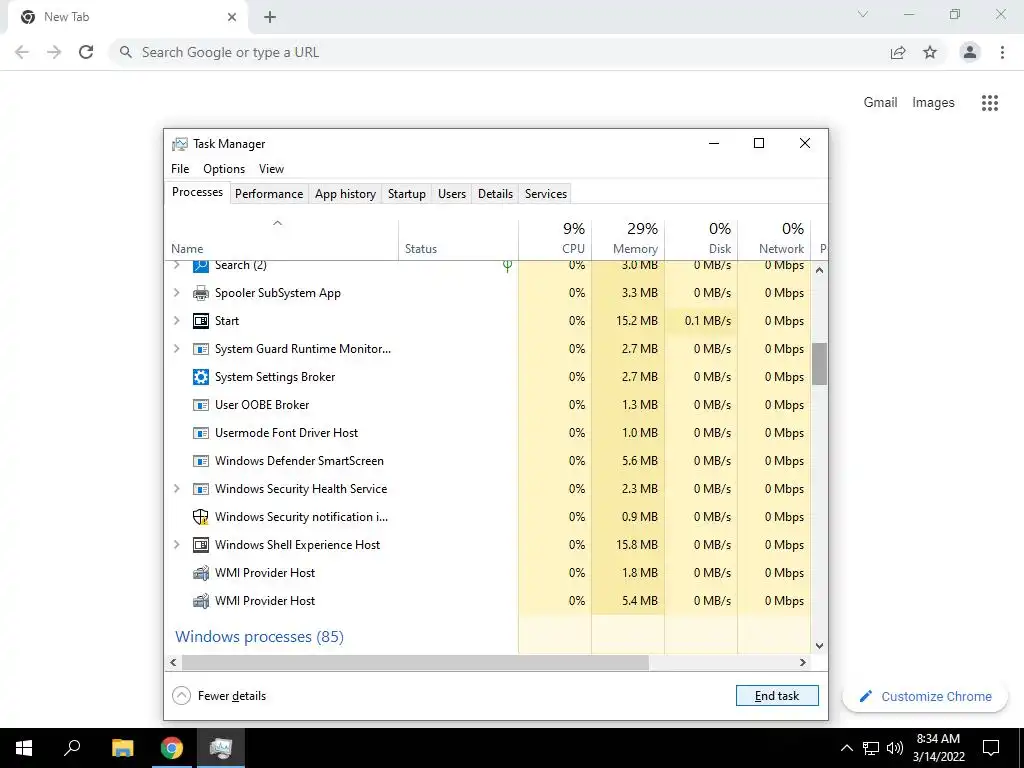Click the horizontal scrollbar thumb in Task Manager

pos(415,662)
